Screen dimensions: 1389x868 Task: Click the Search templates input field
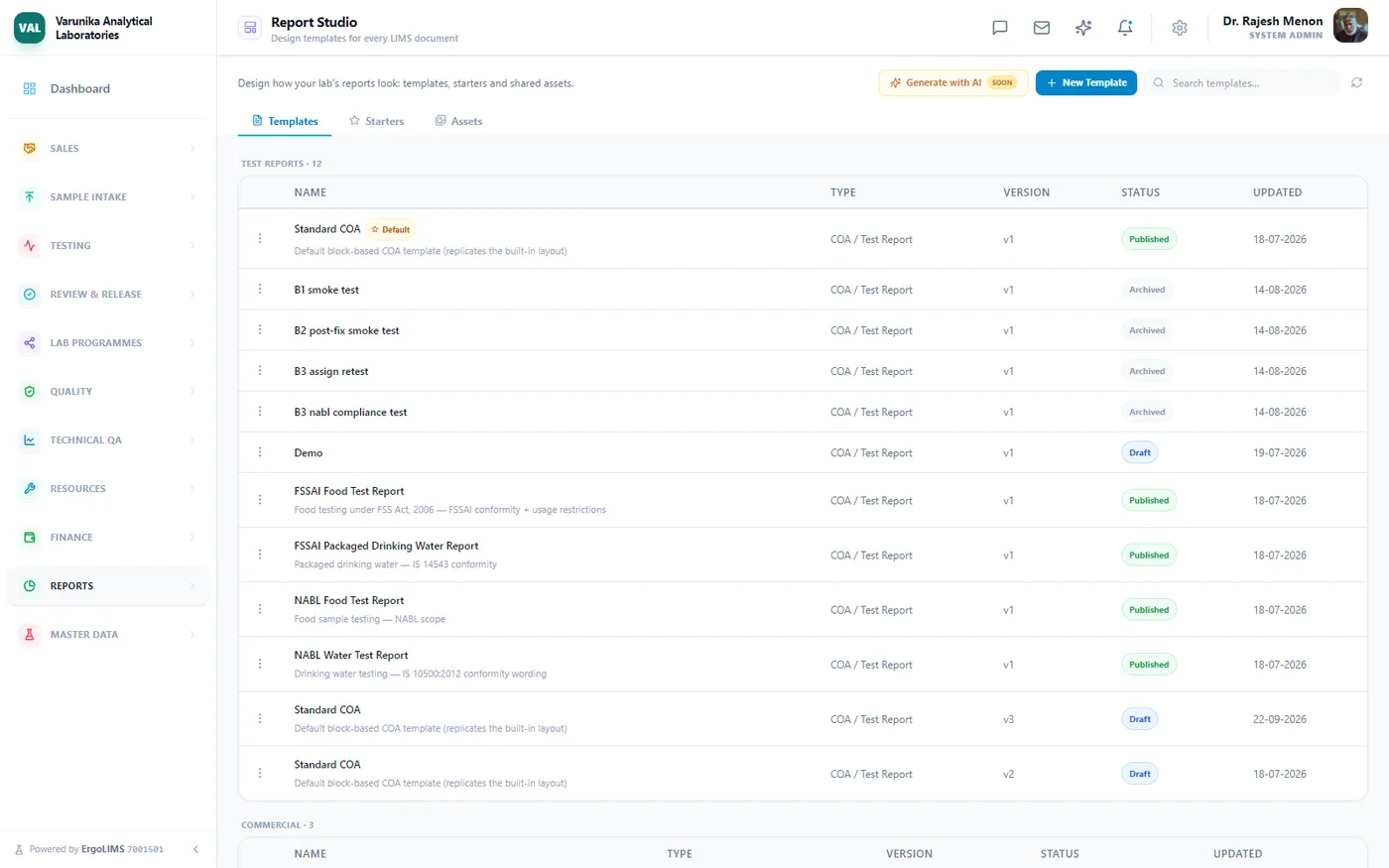[1242, 83]
